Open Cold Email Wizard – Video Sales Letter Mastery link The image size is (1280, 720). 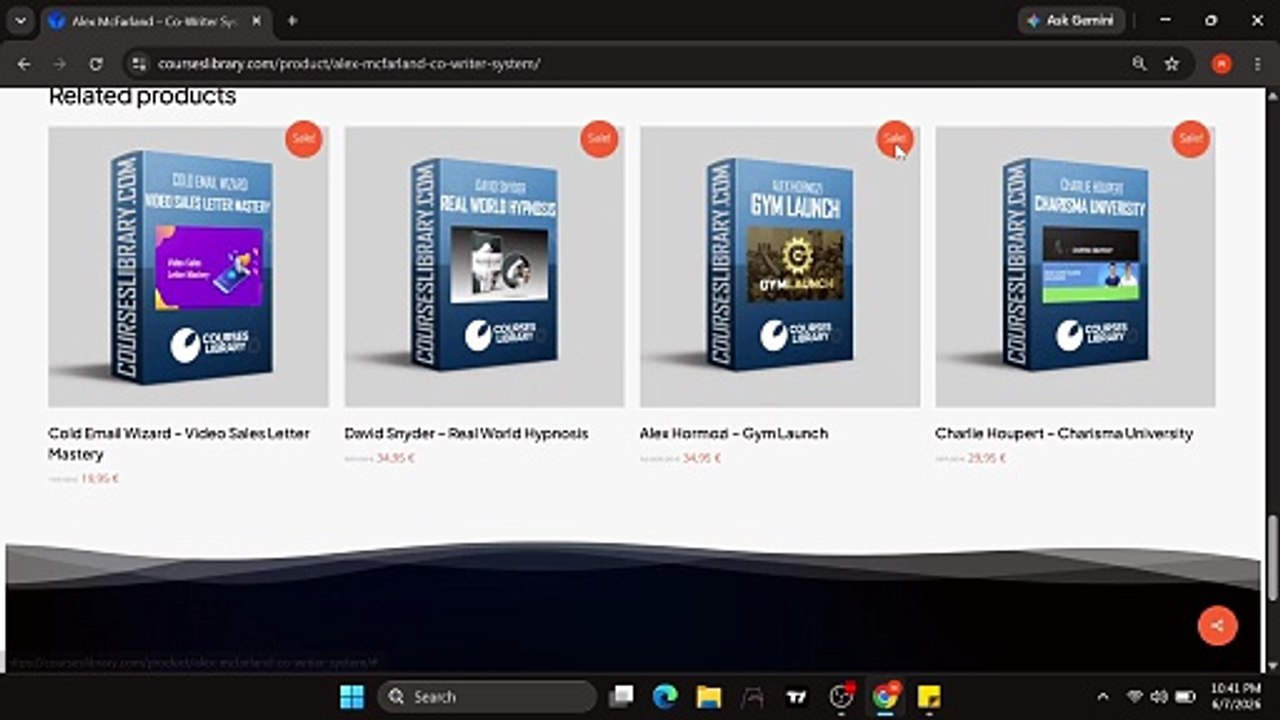tap(179, 444)
